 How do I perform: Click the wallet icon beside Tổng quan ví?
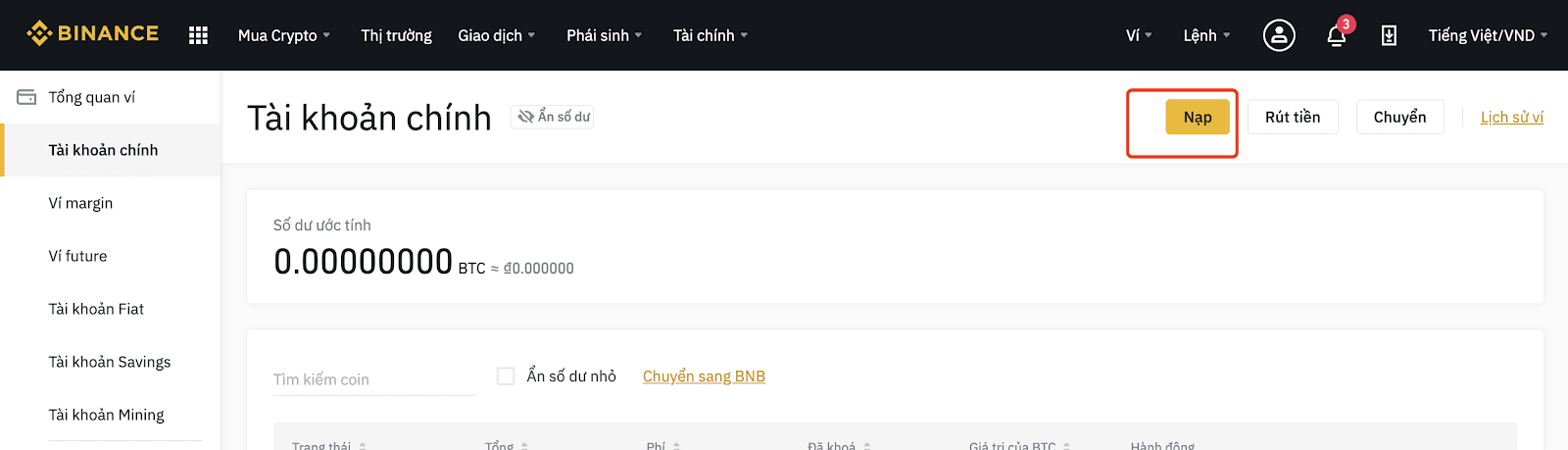[26, 97]
